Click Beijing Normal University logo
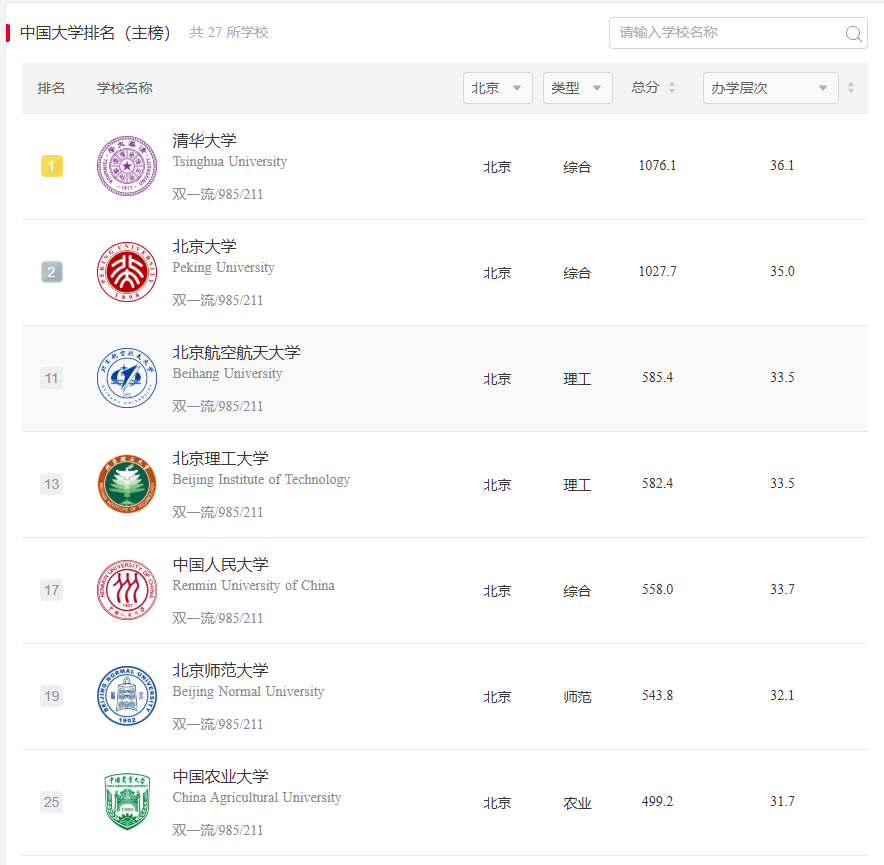The width and height of the screenshot is (884, 865). (x=127, y=696)
